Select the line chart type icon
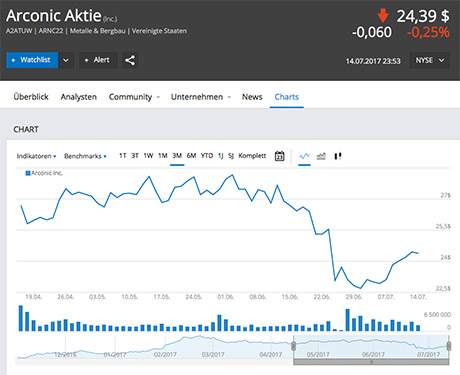Viewport: 460px width, 375px height. [304, 156]
